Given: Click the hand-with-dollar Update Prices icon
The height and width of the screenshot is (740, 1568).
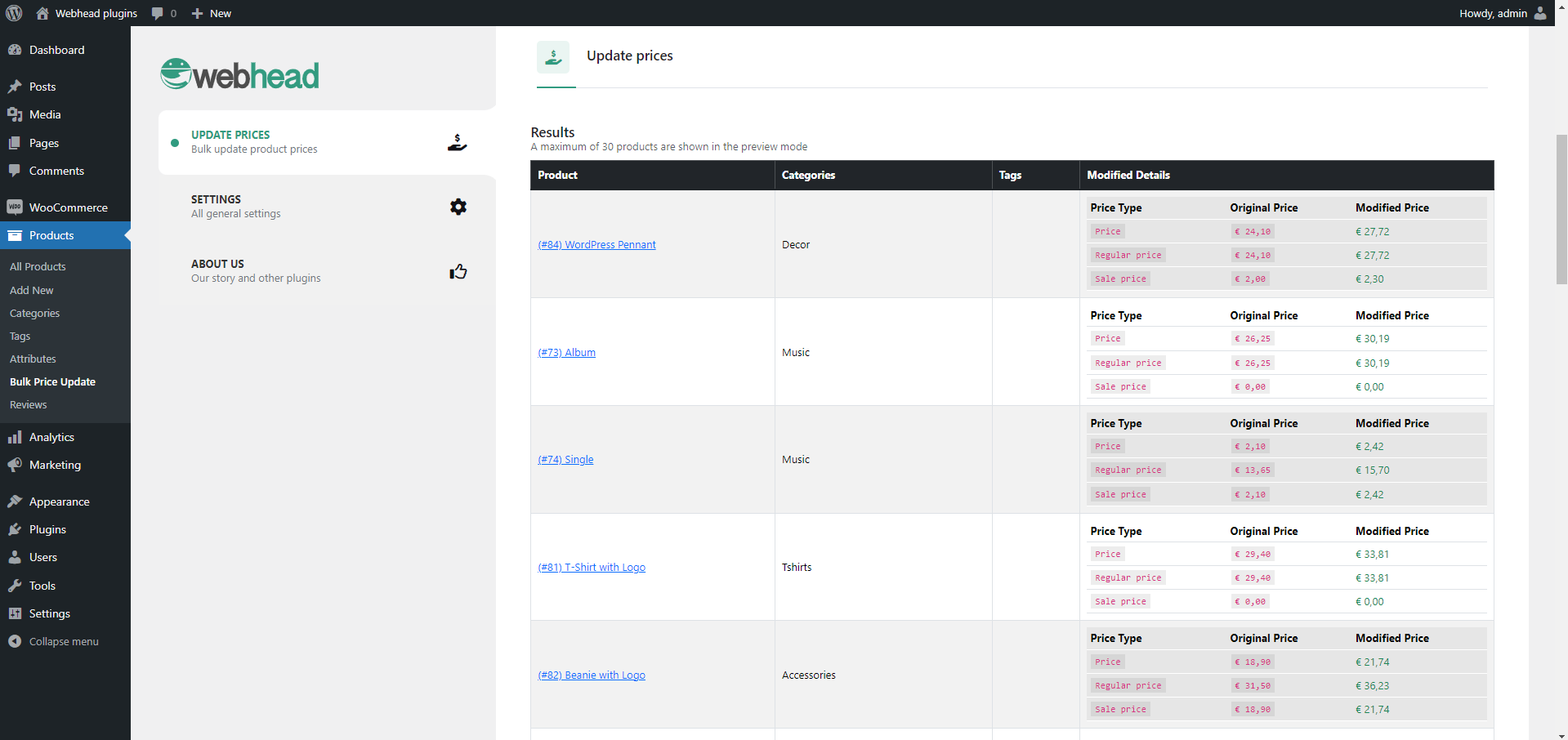Looking at the screenshot, I should 458,142.
